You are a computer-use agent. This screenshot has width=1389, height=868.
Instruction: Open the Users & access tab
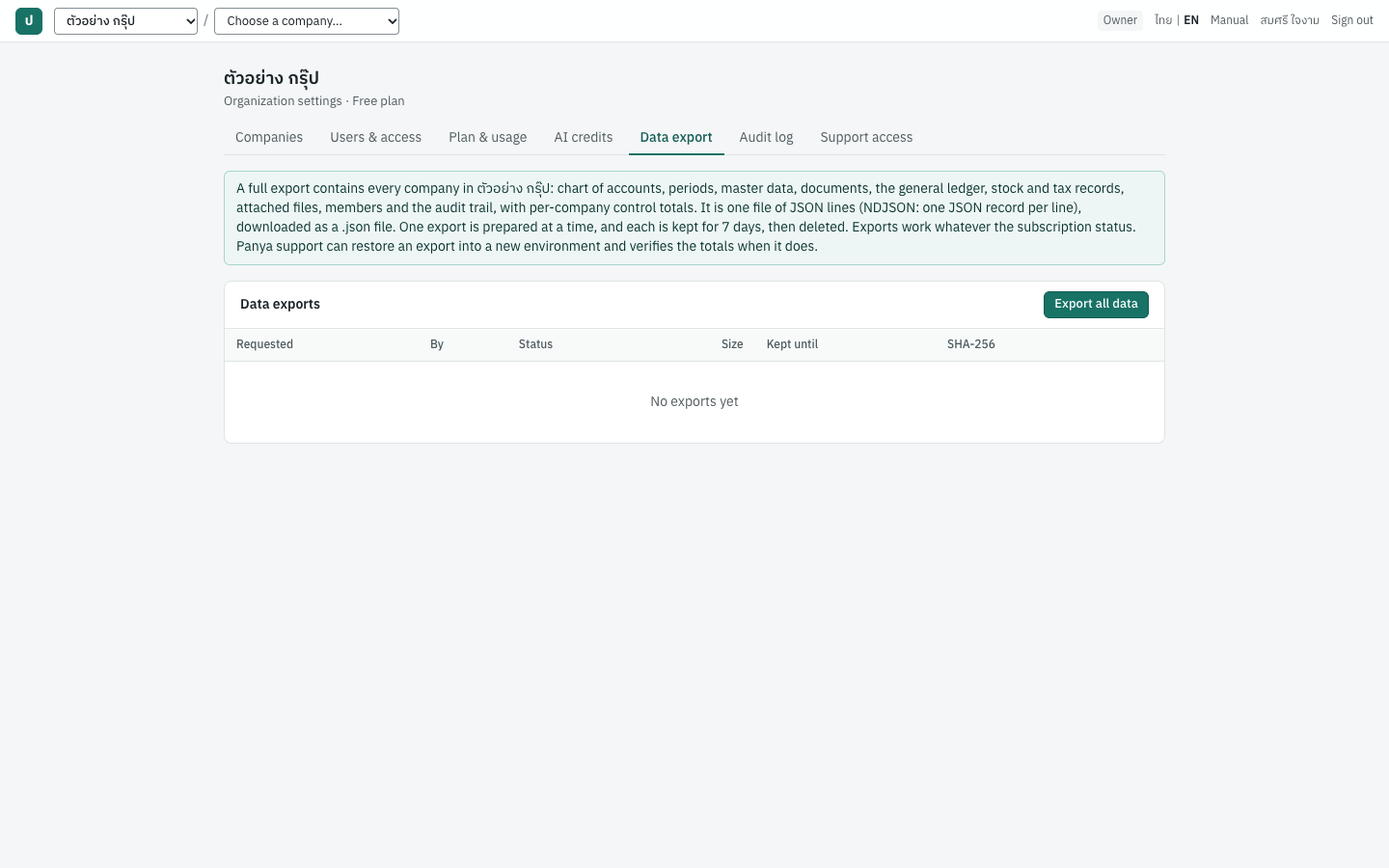coord(375,137)
